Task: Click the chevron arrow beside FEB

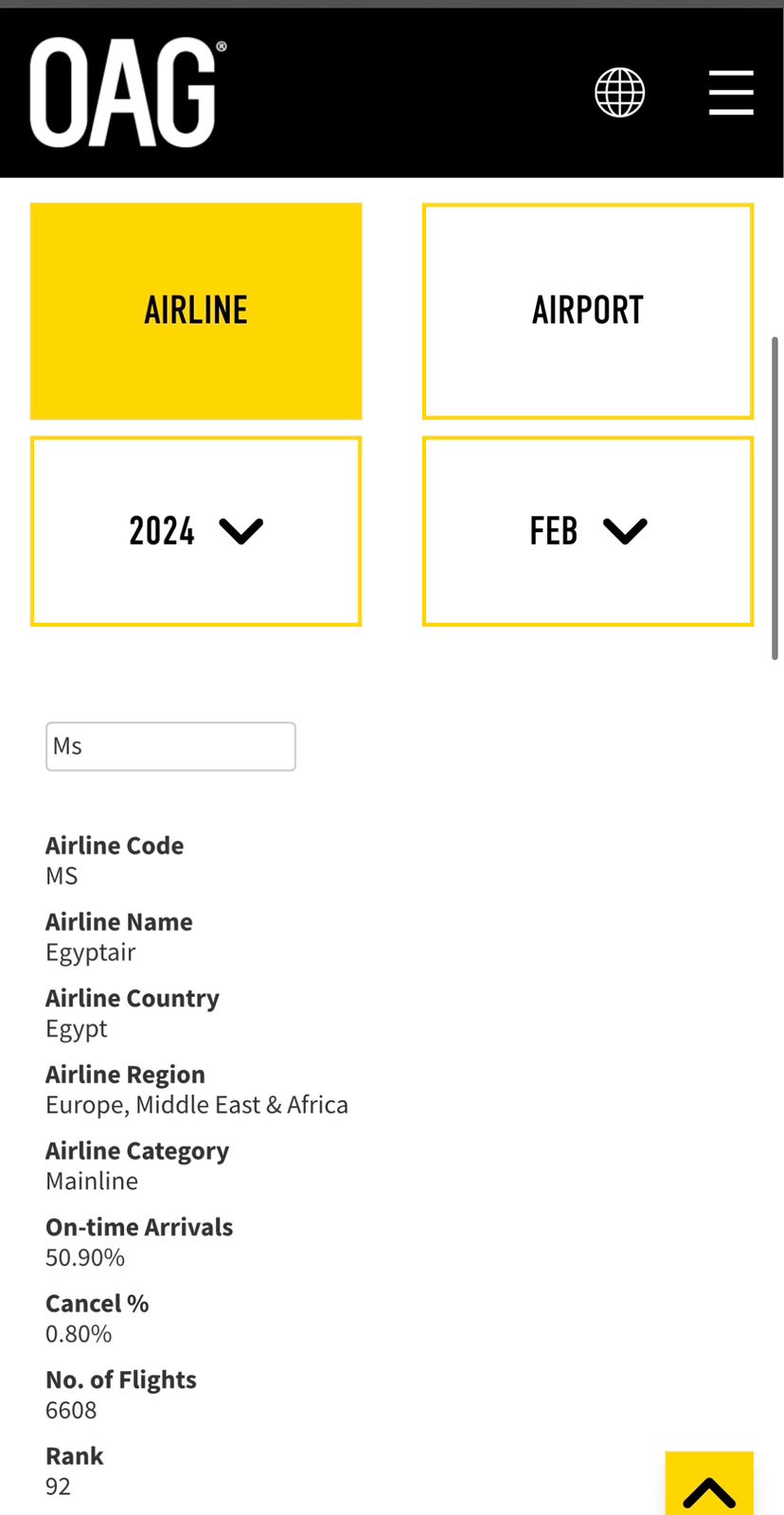Action: [x=625, y=531]
